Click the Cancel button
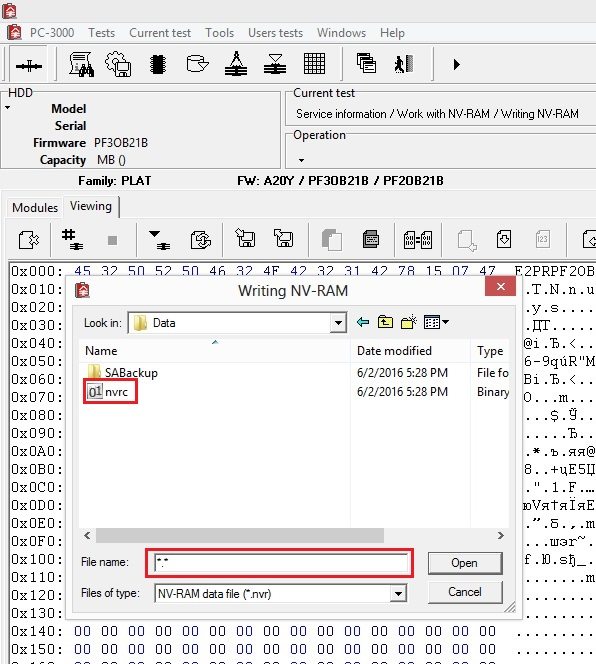 point(465,592)
